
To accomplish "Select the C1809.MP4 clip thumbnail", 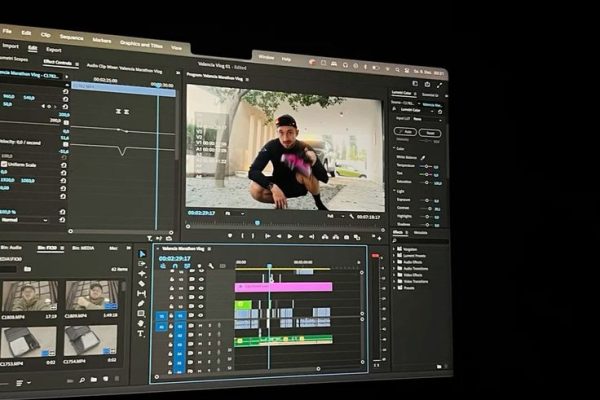I will [92, 295].
